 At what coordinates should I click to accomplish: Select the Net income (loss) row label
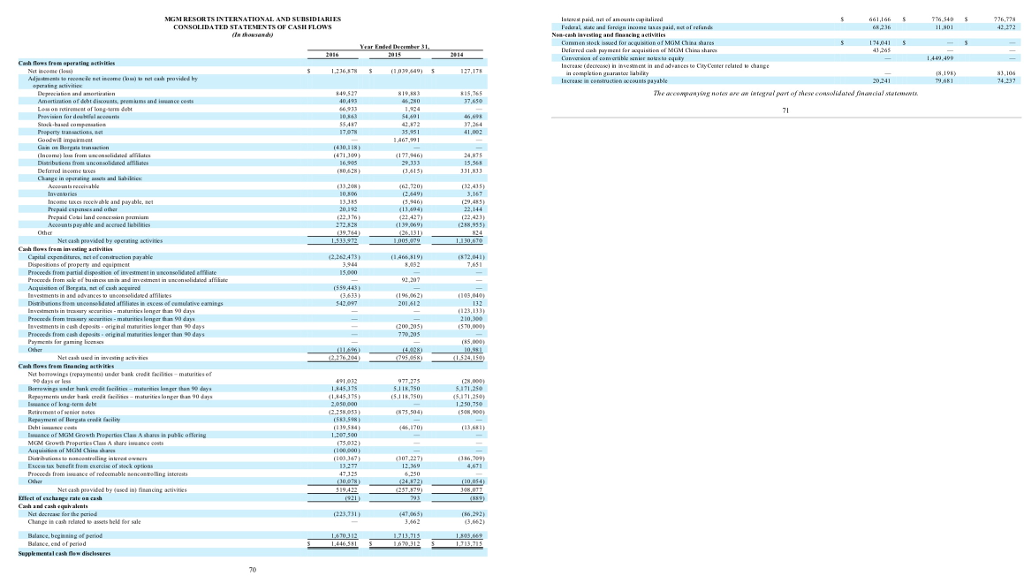(x=49, y=70)
